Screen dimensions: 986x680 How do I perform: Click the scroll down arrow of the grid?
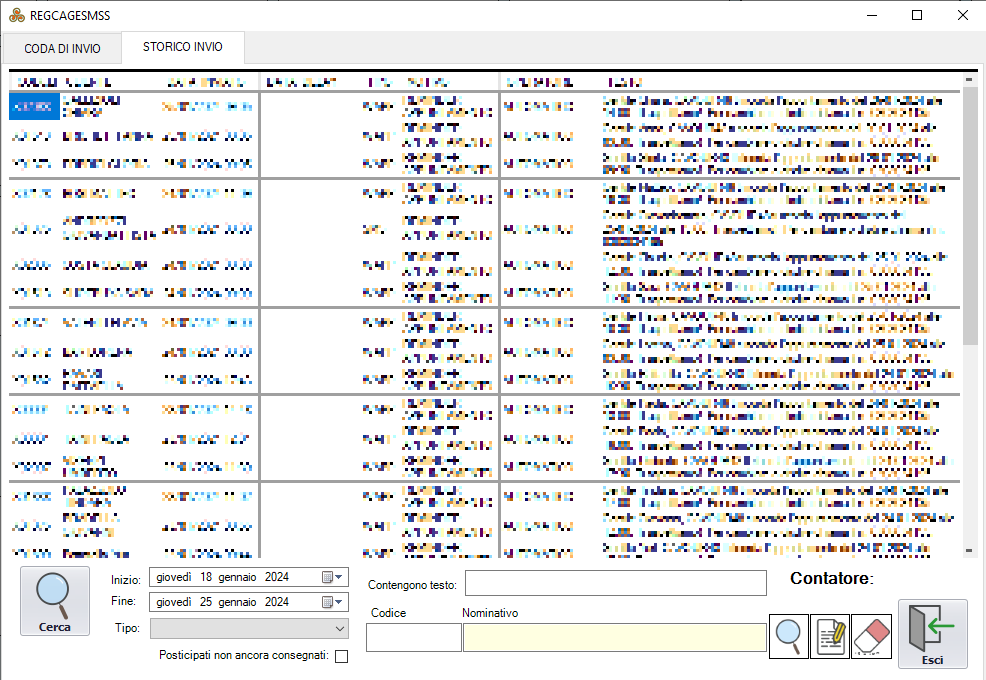pyautogui.click(x=969, y=550)
